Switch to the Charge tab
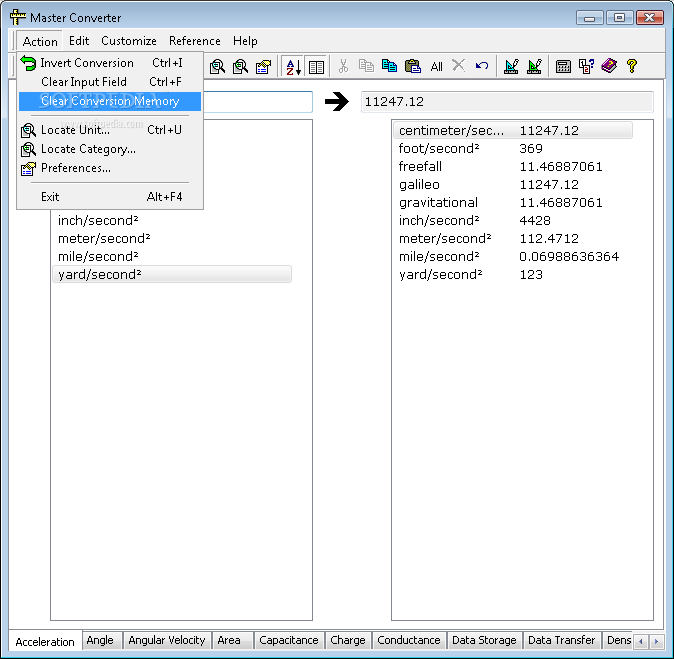The image size is (674, 659). 348,640
